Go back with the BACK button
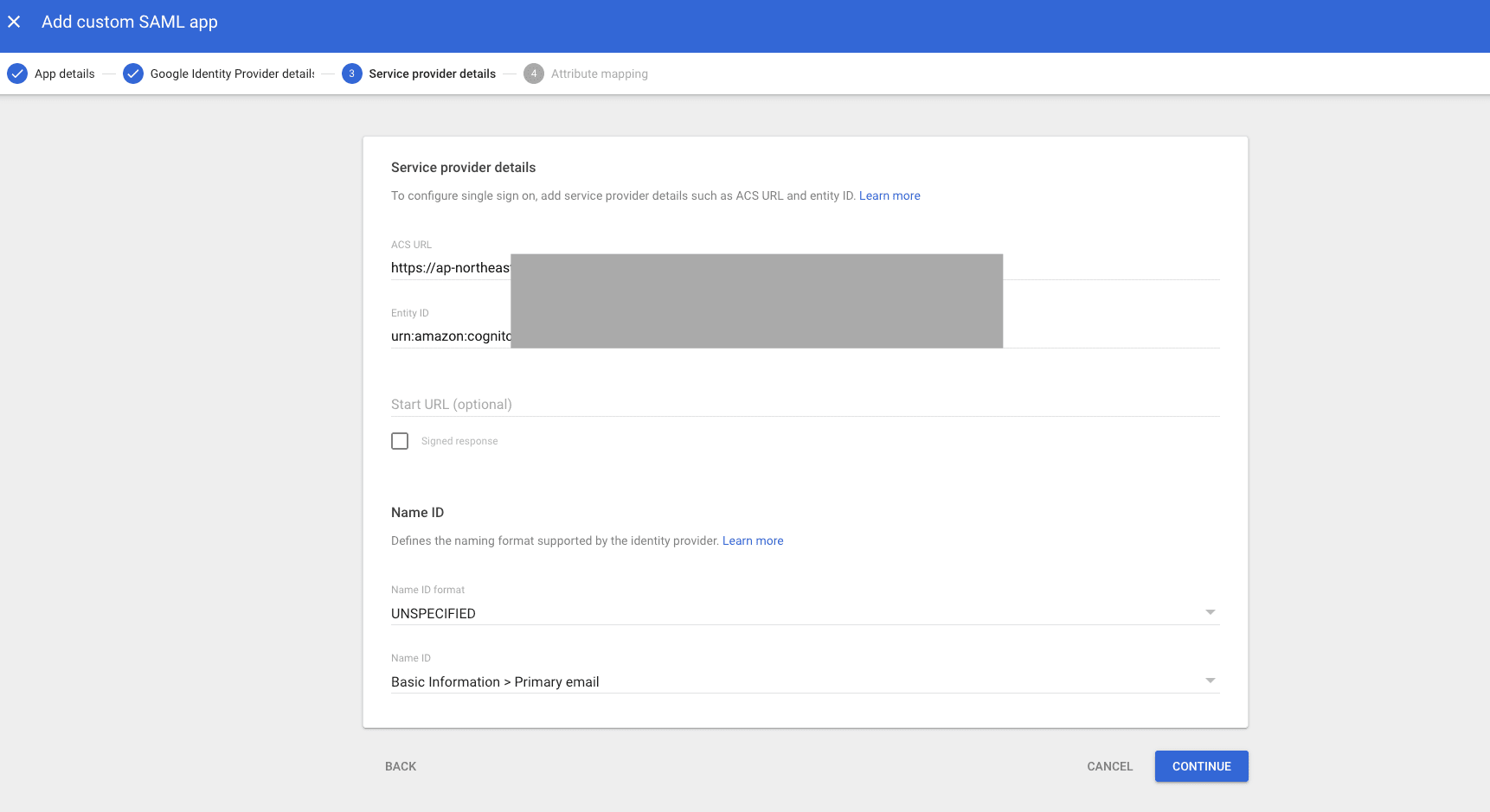Screen dimensions: 1490x812 coord(401,766)
